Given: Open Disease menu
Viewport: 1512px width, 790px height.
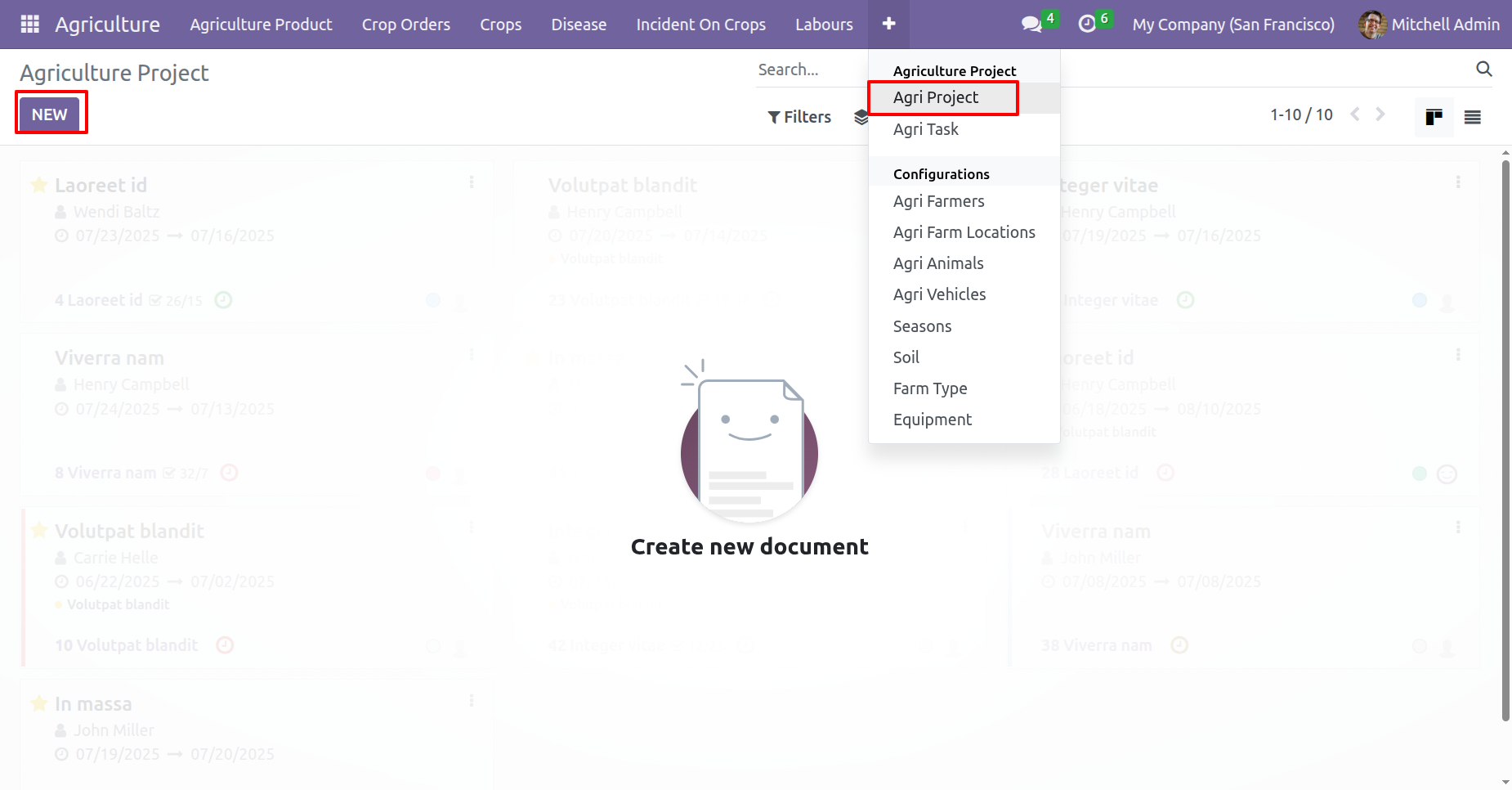Looking at the screenshot, I should click(579, 25).
